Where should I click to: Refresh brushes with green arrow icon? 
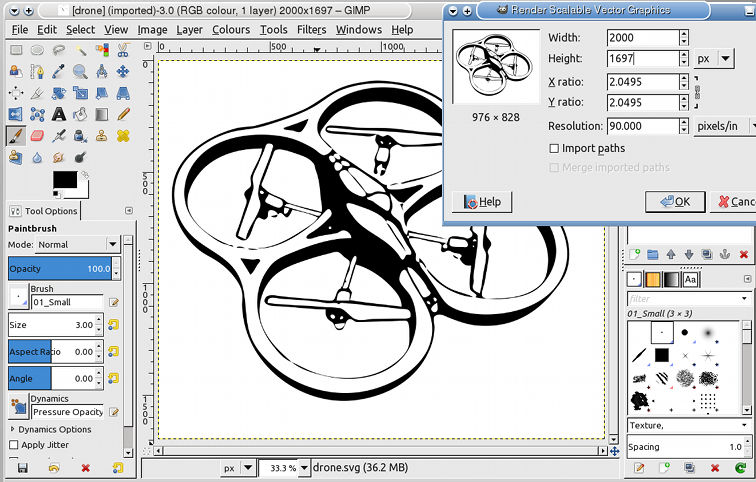tap(741, 467)
